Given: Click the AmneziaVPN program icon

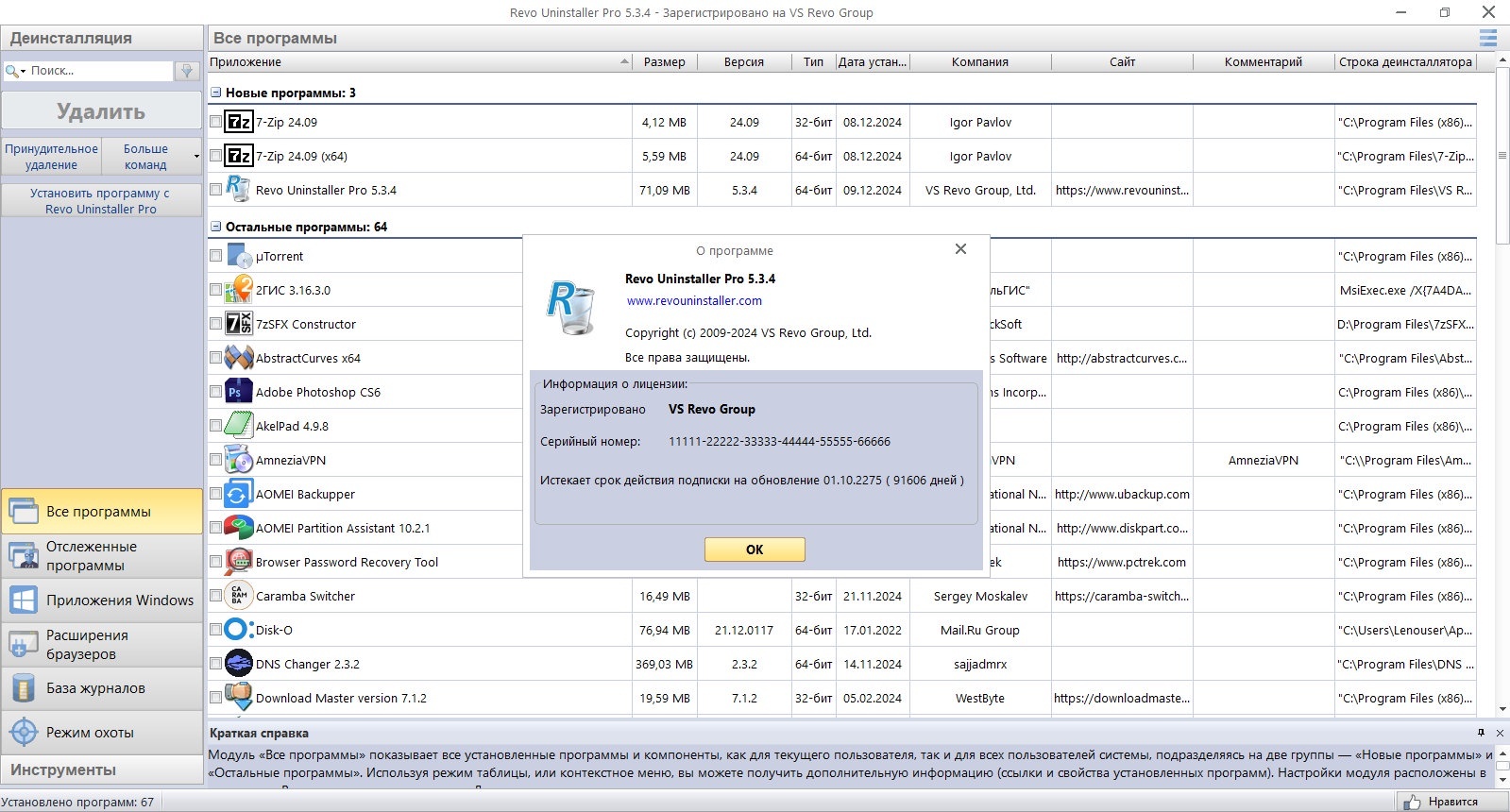Looking at the screenshot, I should [239, 460].
